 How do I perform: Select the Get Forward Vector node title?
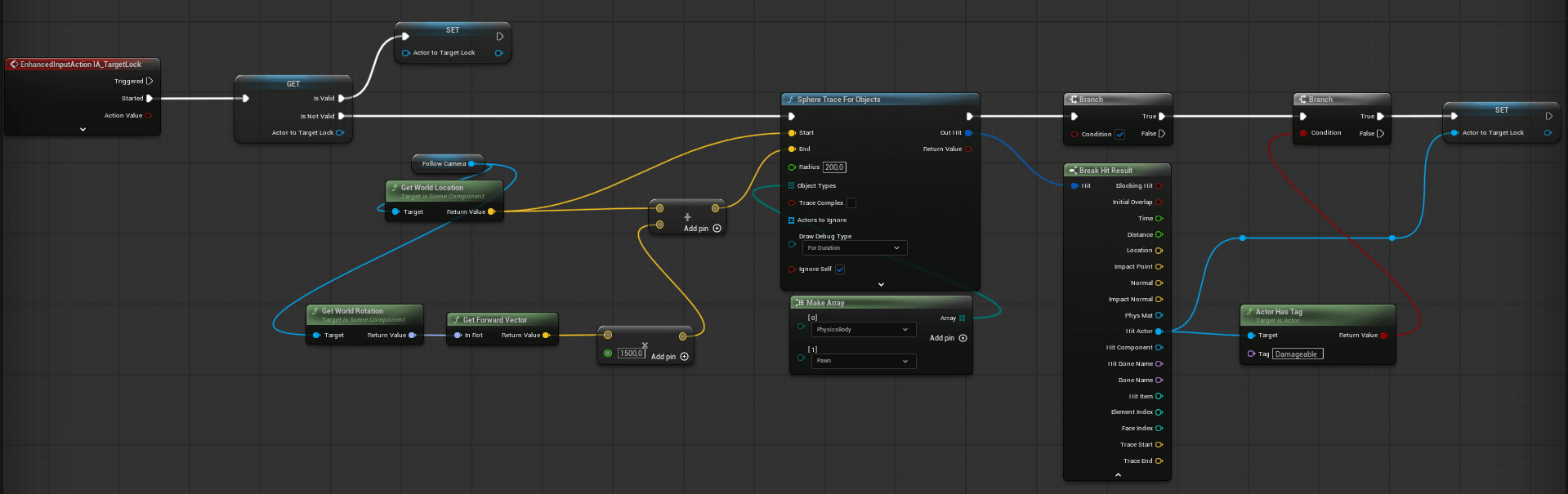coord(495,320)
